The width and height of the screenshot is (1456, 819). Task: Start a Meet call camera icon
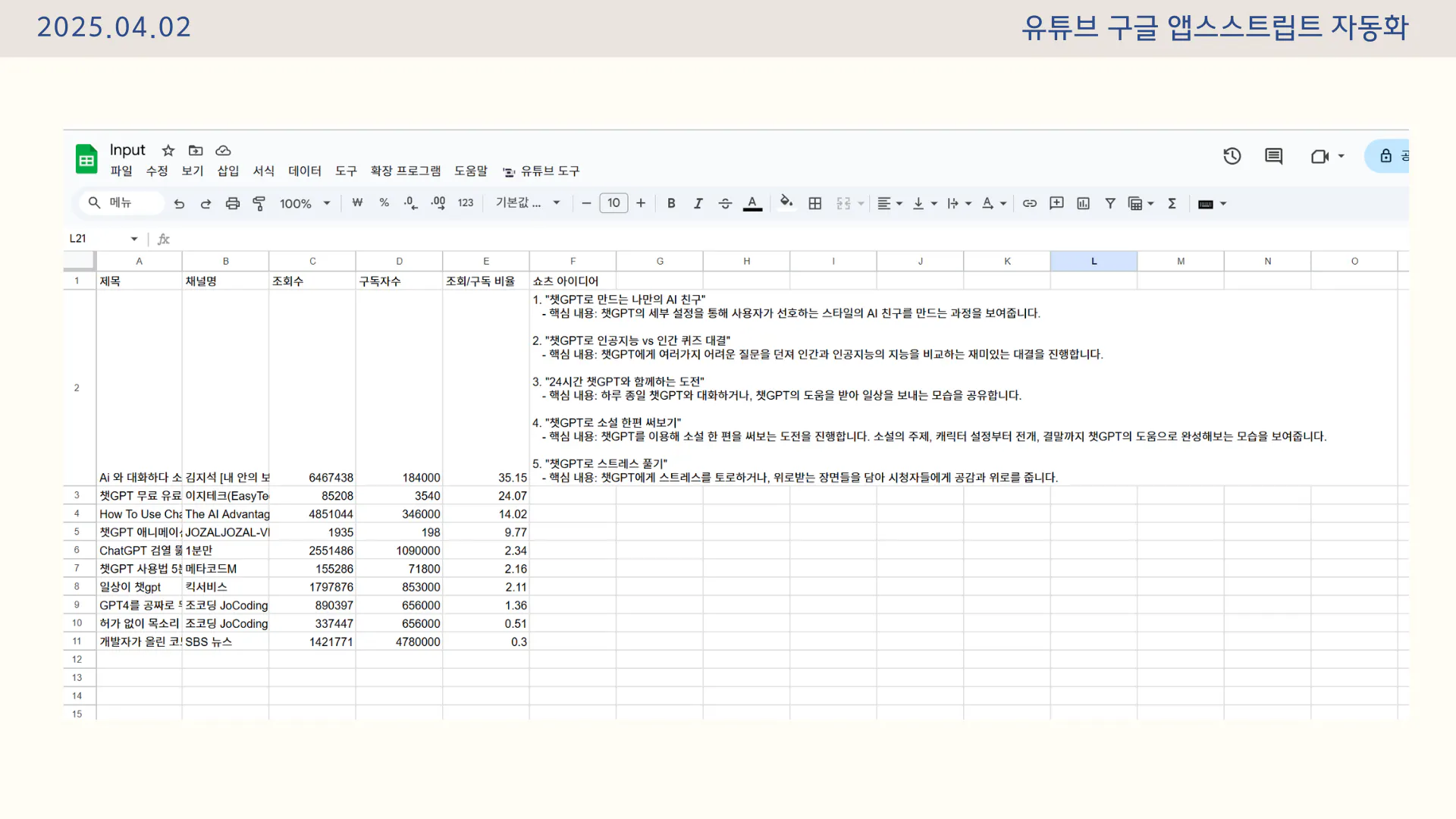pyautogui.click(x=1320, y=156)
